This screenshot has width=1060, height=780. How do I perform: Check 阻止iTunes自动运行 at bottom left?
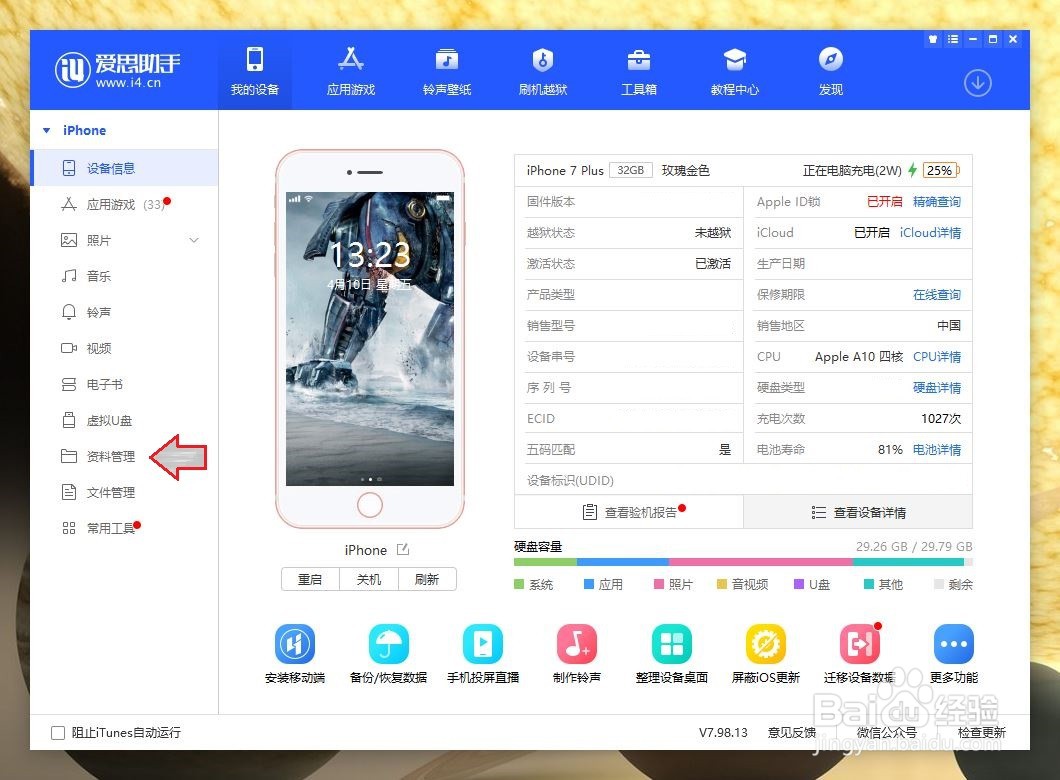coord(58,732)
